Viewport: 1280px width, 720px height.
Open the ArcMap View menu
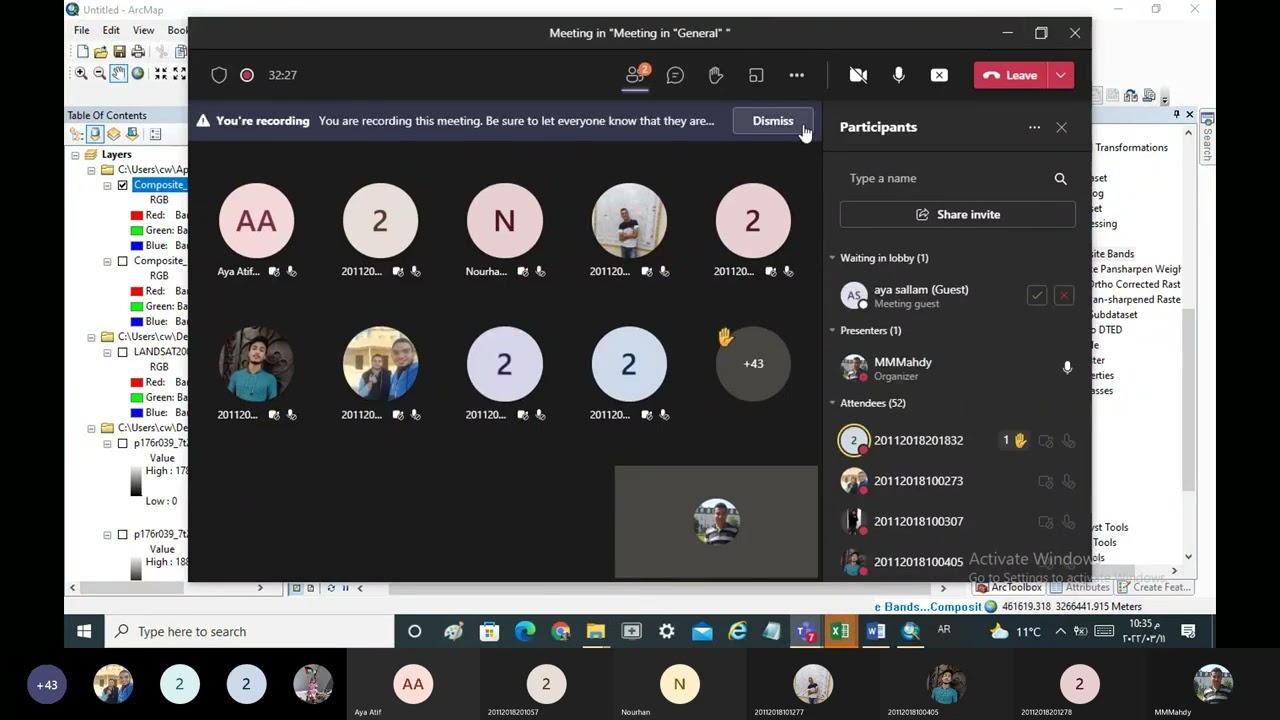coord(143,30)
